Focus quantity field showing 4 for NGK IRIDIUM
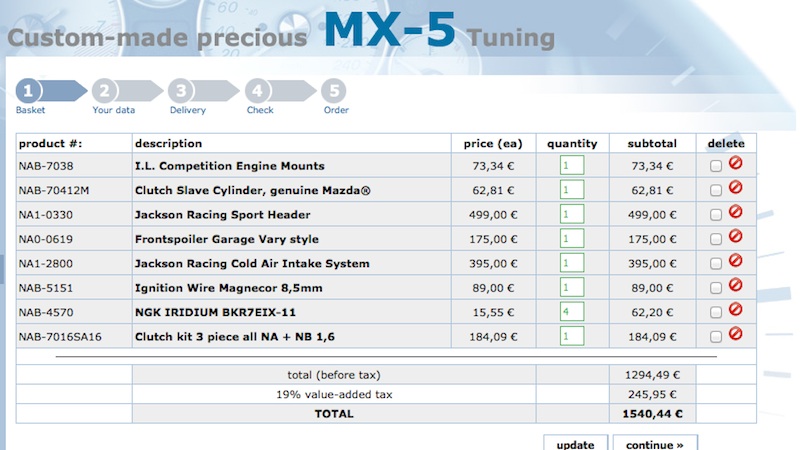Viewport: 800px width, 450px height. point(572,312)
